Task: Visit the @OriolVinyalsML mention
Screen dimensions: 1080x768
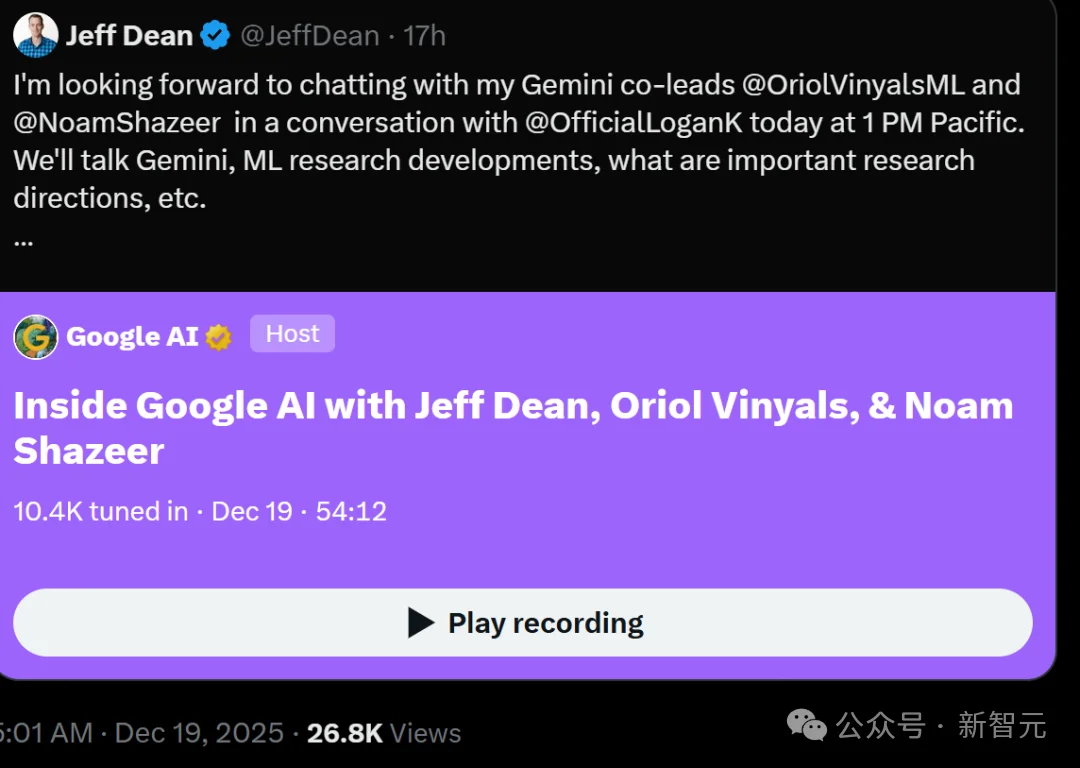Action: tap(863, 85)
